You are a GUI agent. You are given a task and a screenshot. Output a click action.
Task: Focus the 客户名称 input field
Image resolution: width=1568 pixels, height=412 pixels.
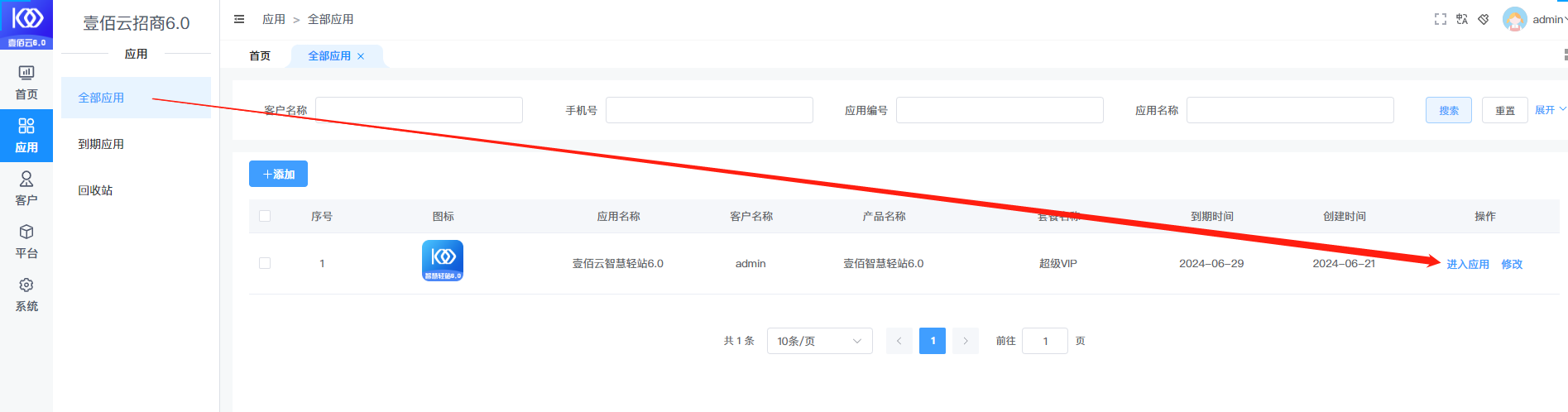click(419, 110)
